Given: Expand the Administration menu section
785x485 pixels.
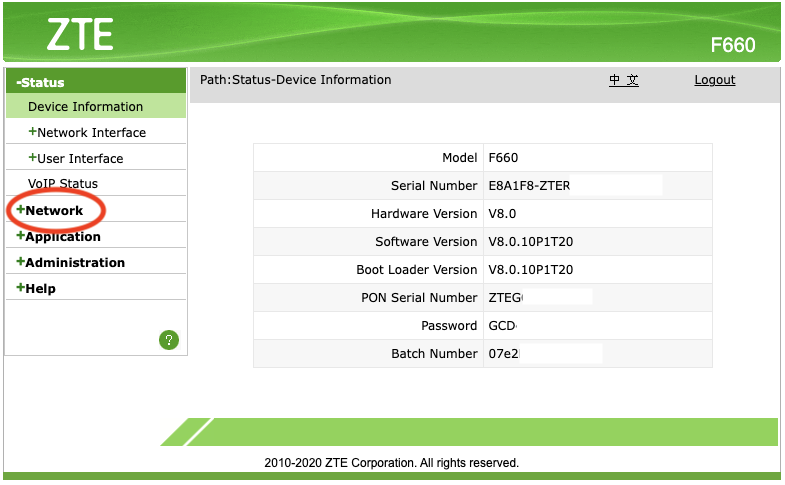Looking at the screenshot, I should click(x=71, y=262).
